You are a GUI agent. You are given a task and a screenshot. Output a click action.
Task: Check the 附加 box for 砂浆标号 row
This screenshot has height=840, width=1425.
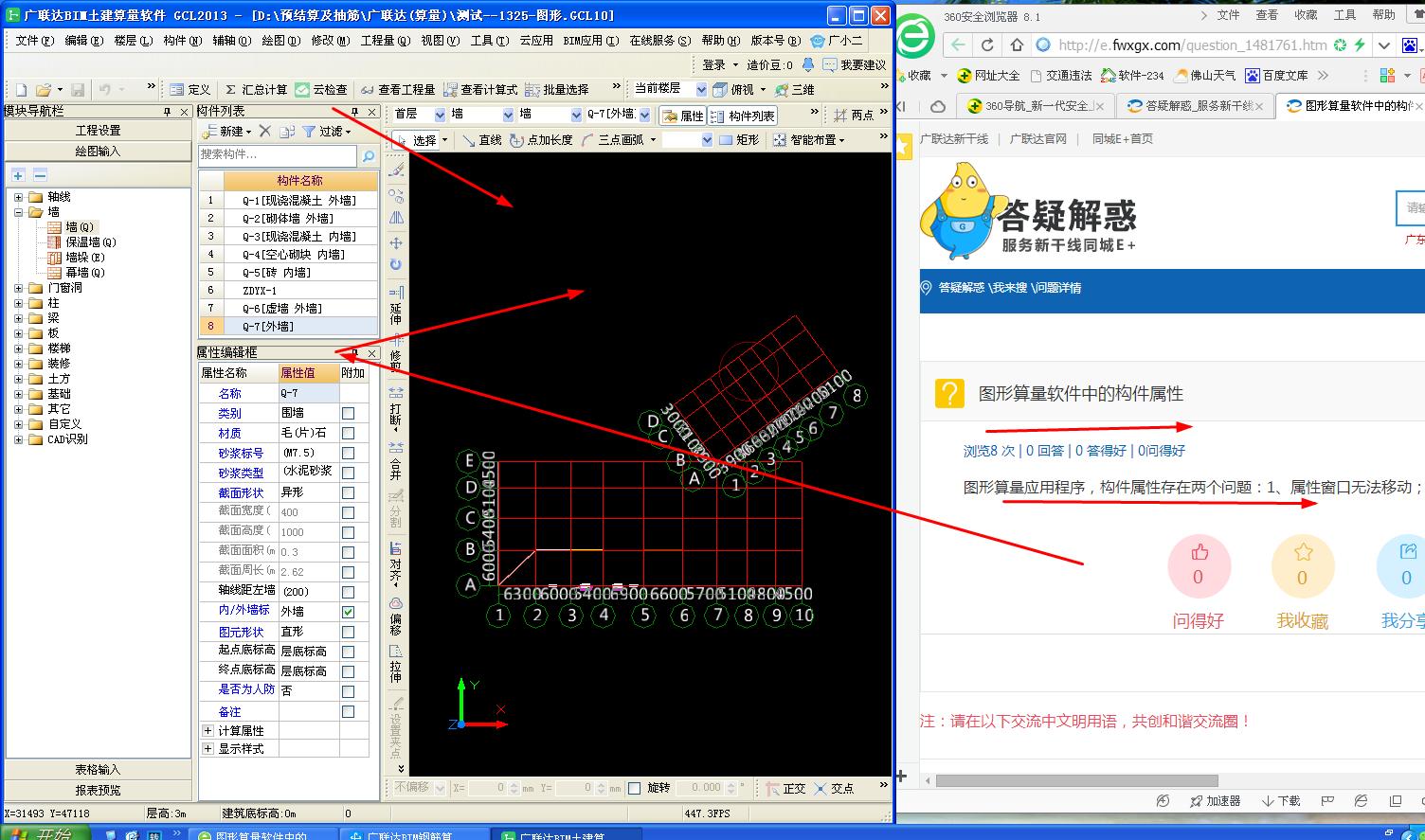click(x=348, y=454)
